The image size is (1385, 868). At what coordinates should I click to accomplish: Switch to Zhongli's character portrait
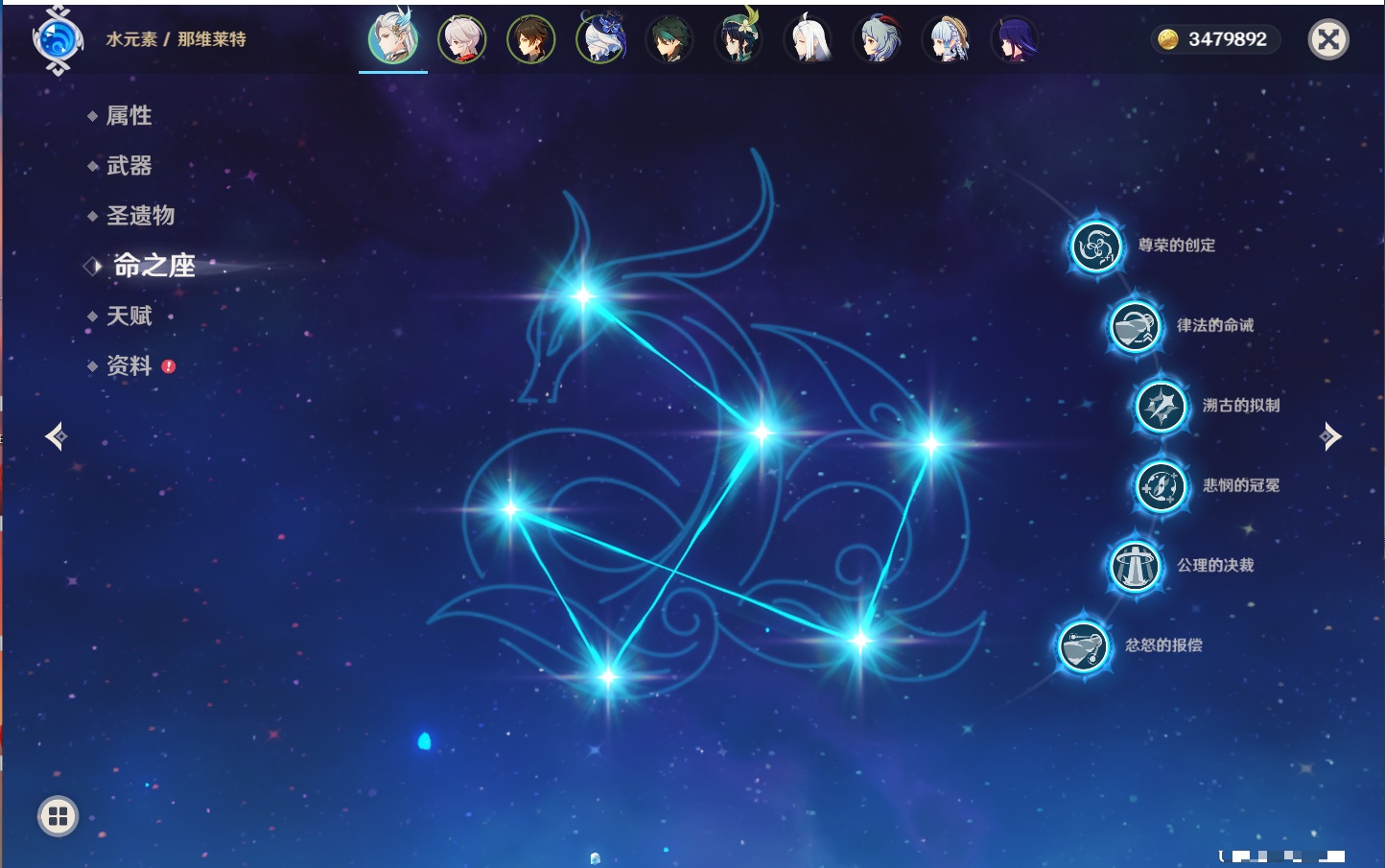(530, 40)
